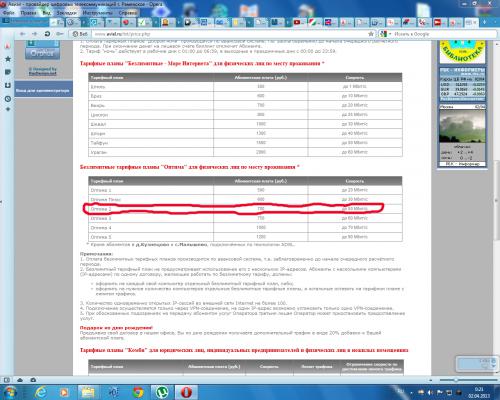Click the password wand key icon
This screenshot has height=400, width=500.
60,34
